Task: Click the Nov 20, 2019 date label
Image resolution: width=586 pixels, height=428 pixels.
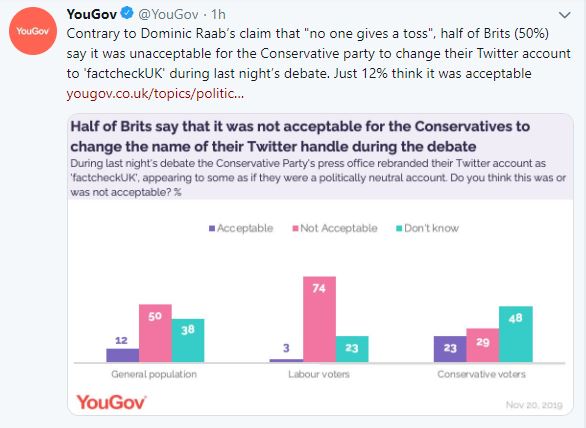Action: pyautogui.click(x=534, y=405)
